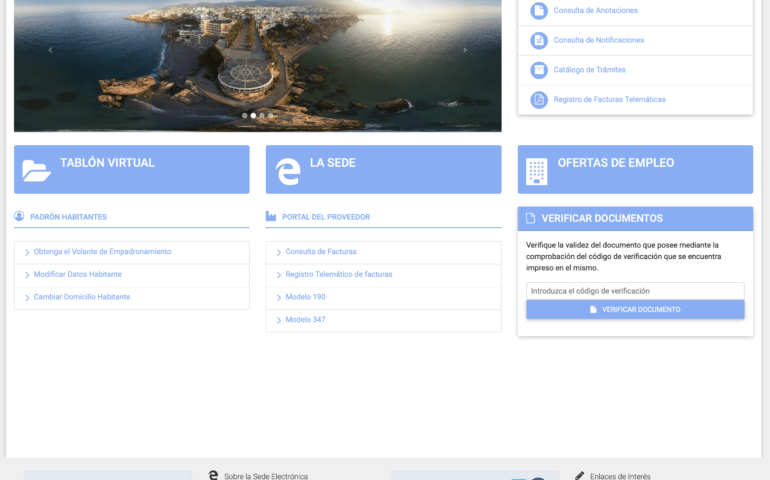Screen dimensions: 770x480
Task: Open the OFERTAS DE EMPLEO banner
Action: pyautogui.click(x=635, y=169)
